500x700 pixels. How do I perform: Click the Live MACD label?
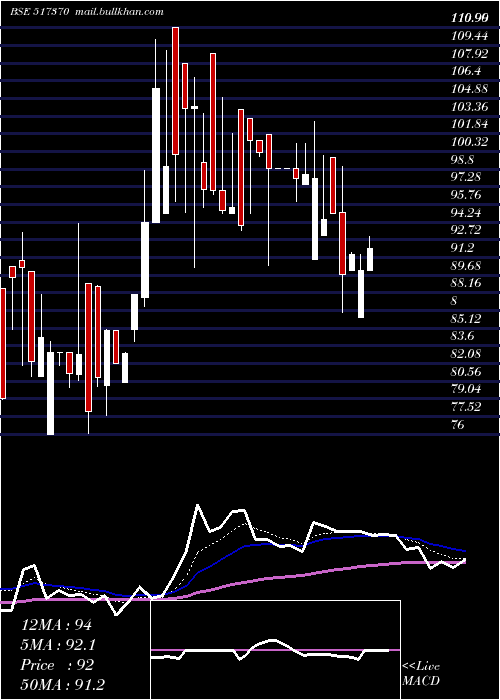[421, 674]
